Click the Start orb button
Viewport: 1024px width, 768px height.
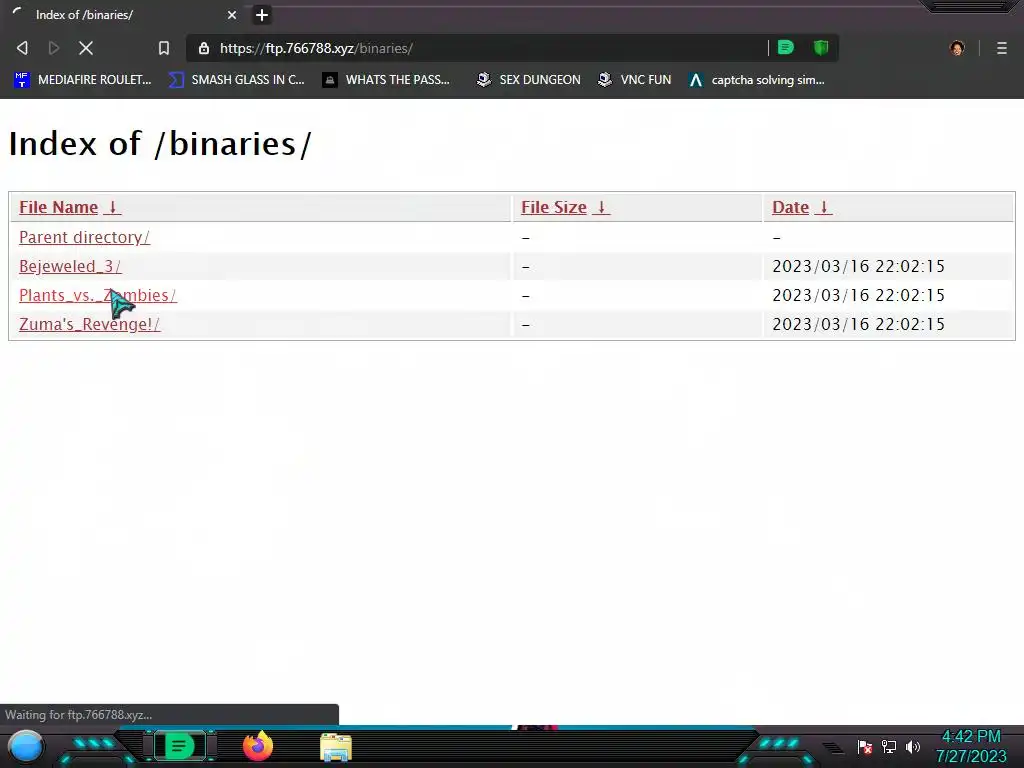click(26, 746)
